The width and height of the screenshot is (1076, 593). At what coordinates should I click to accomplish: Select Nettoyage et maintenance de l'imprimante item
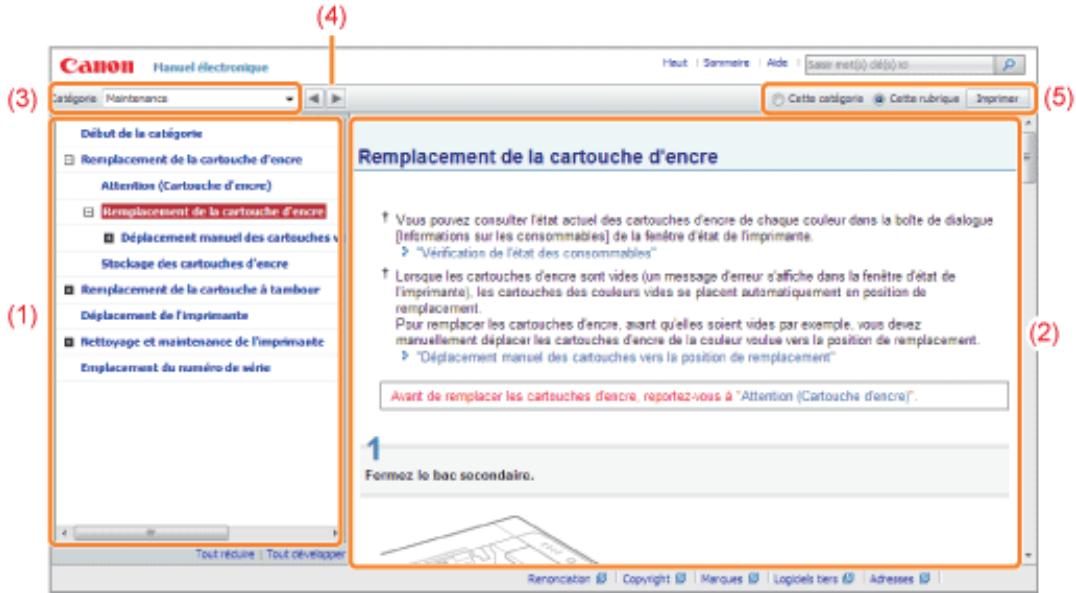click(202, 342)
